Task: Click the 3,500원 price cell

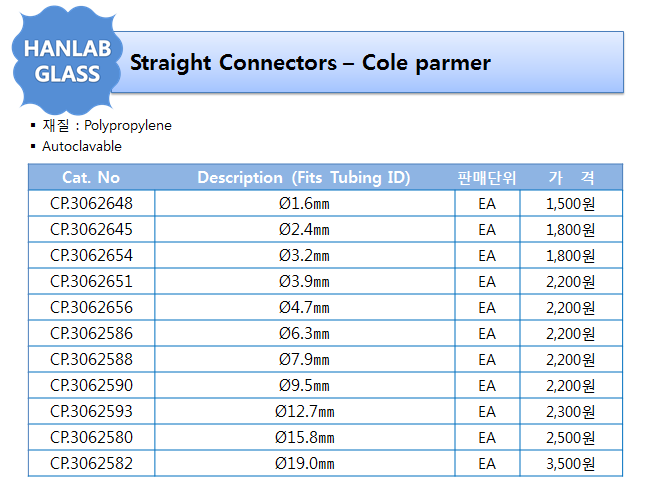Action: tap(571, 464)
